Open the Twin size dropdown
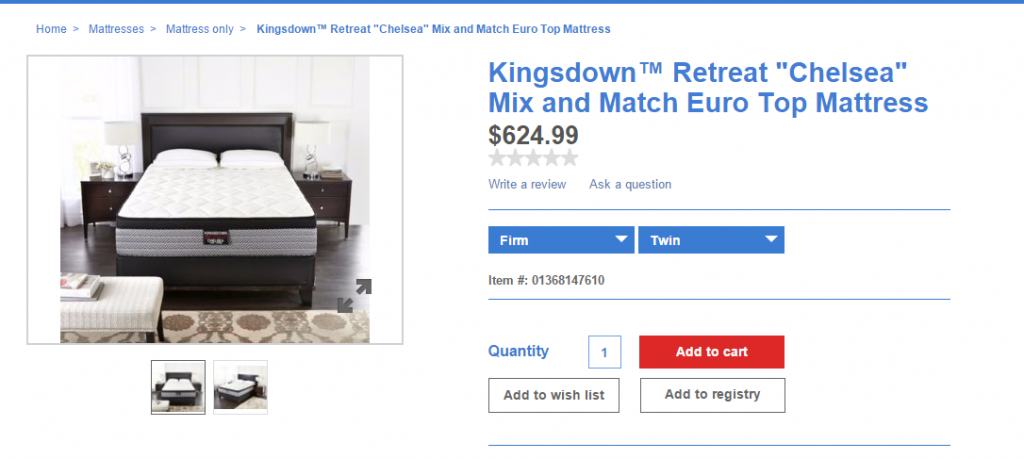The height and width of the screenshot is (459, 1024). (710, 240)
